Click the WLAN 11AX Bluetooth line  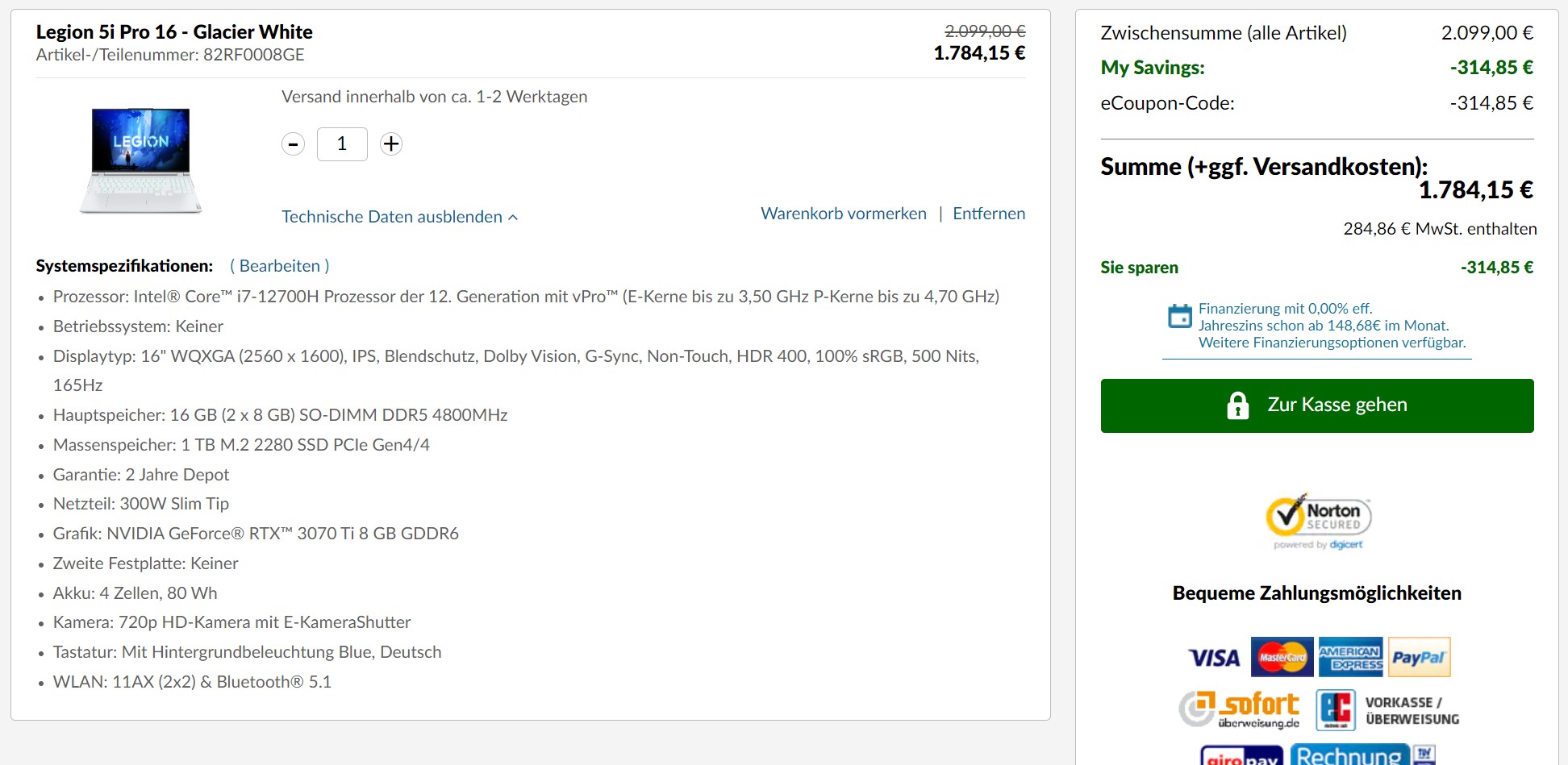192,682
